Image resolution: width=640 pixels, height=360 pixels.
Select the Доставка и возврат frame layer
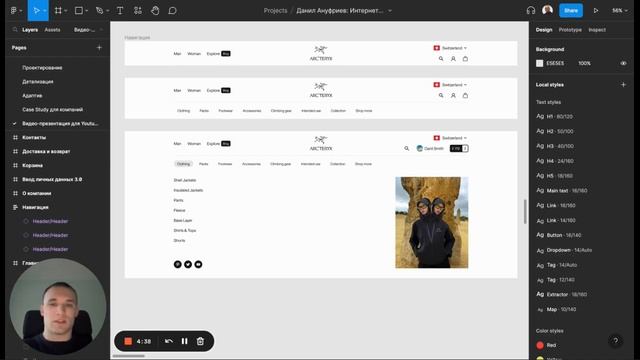tap(46, 151)
